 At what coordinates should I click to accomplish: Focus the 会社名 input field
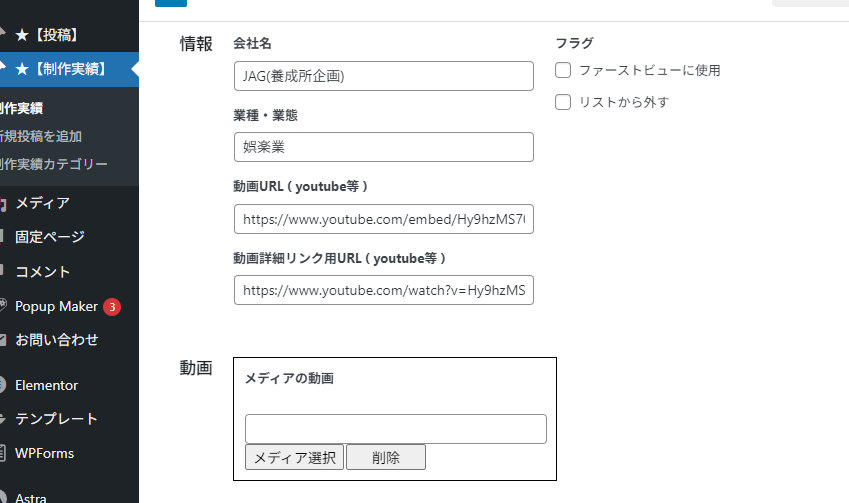click(384, 76)
